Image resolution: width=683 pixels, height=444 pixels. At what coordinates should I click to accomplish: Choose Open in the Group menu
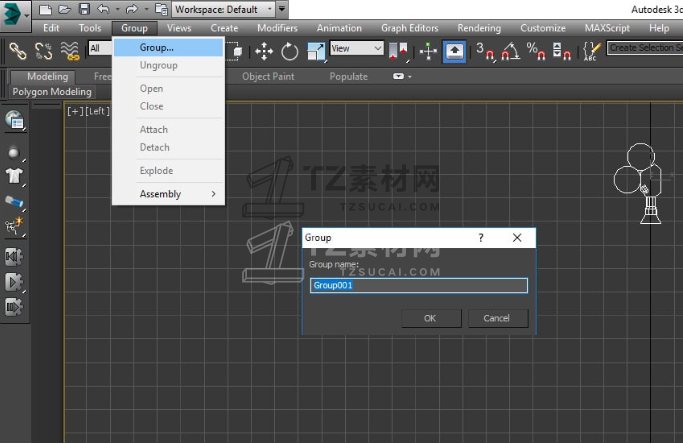169,88
